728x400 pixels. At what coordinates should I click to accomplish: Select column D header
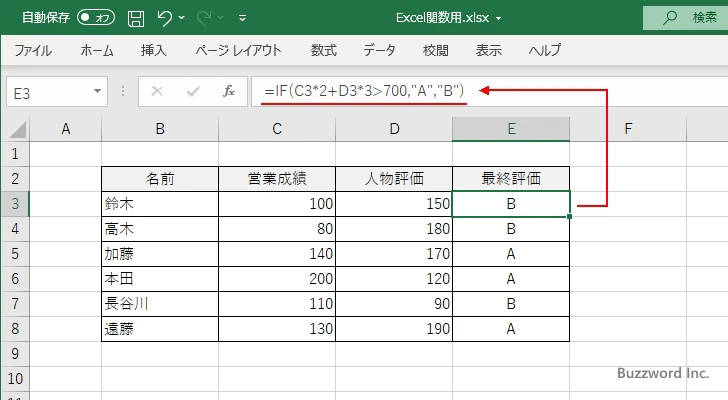(394, 129)
